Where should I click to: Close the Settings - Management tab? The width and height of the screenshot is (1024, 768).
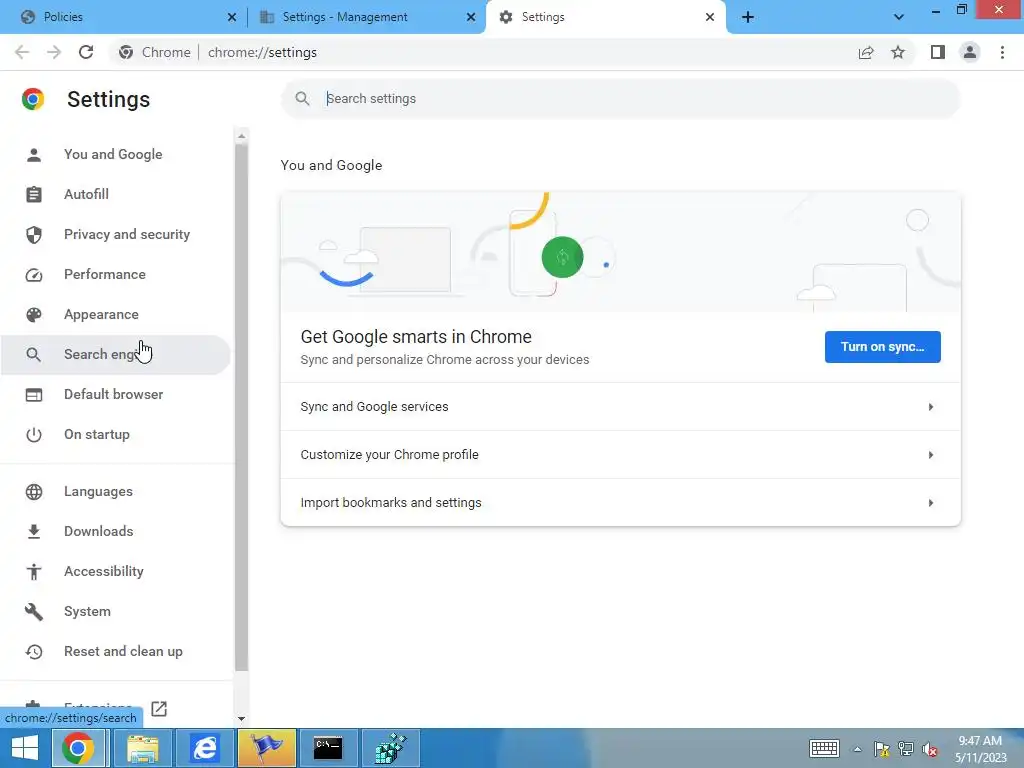tap(471, 18)
